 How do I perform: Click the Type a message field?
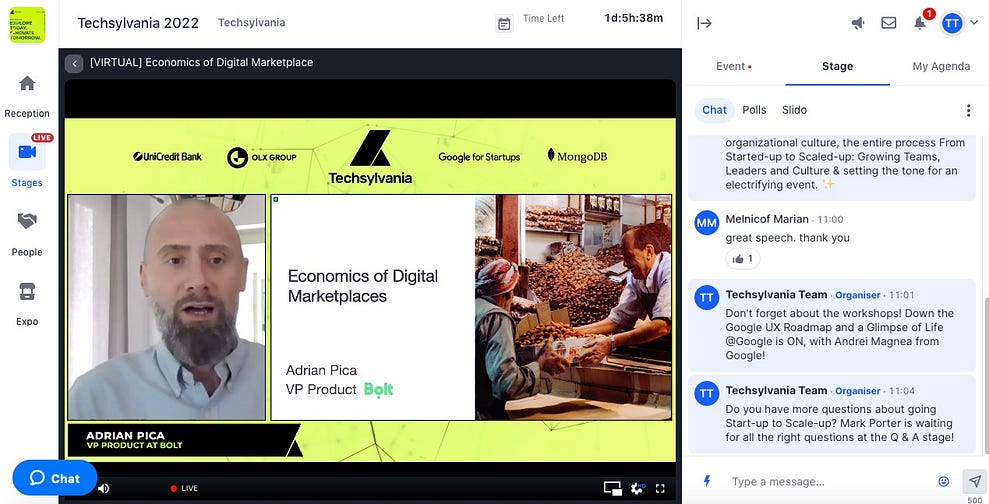(825, 481)
